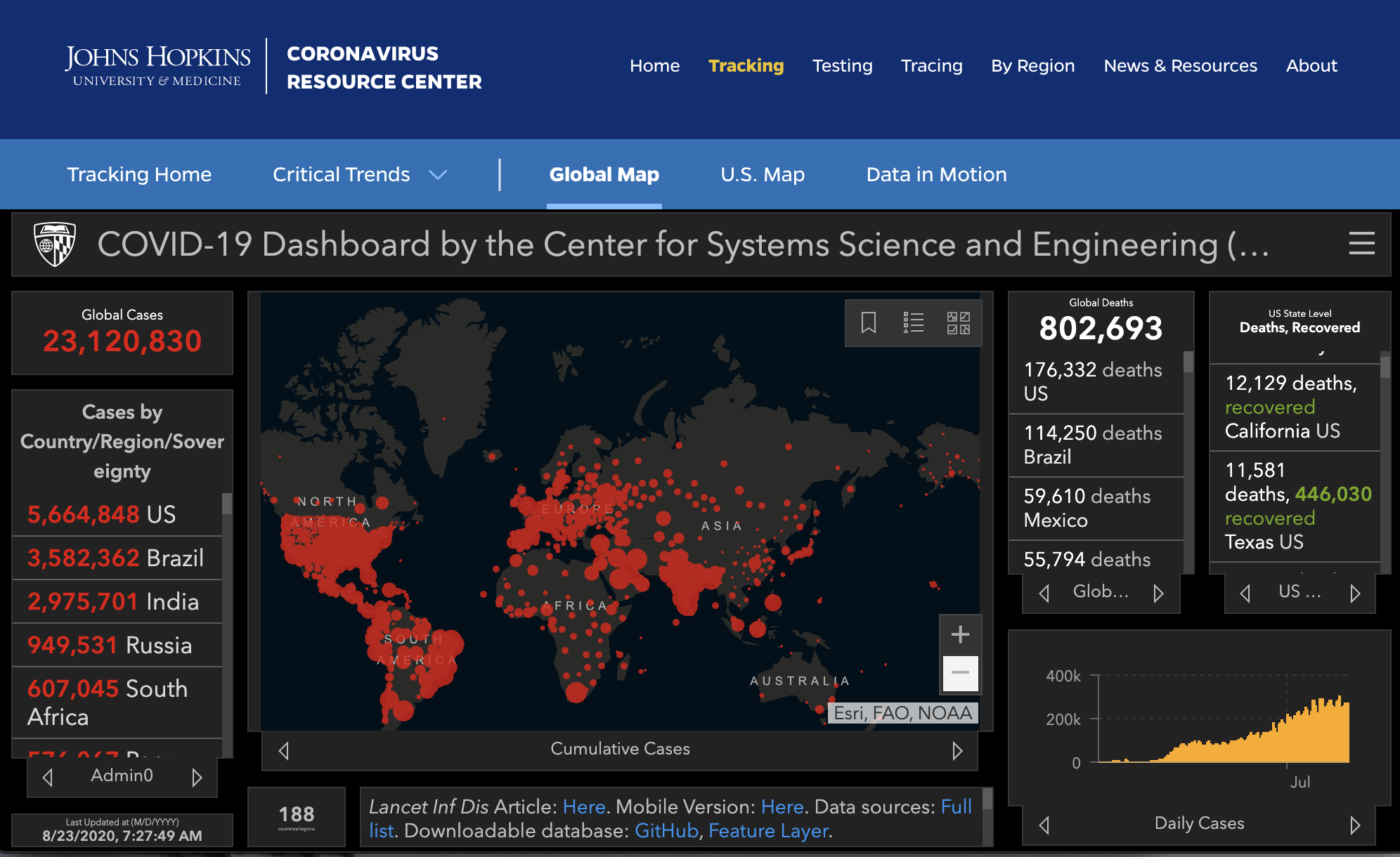Open the map legend list icon
Viewport: 1400px width, 857px height.
[913, 323]
